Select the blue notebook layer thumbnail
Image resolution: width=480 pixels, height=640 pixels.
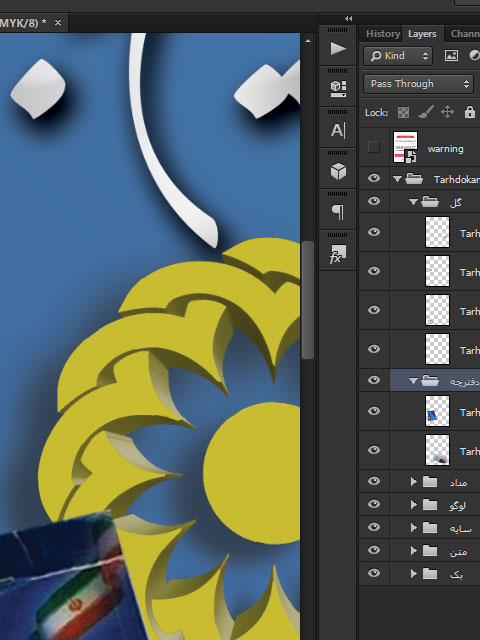click(x=437, y=411)
